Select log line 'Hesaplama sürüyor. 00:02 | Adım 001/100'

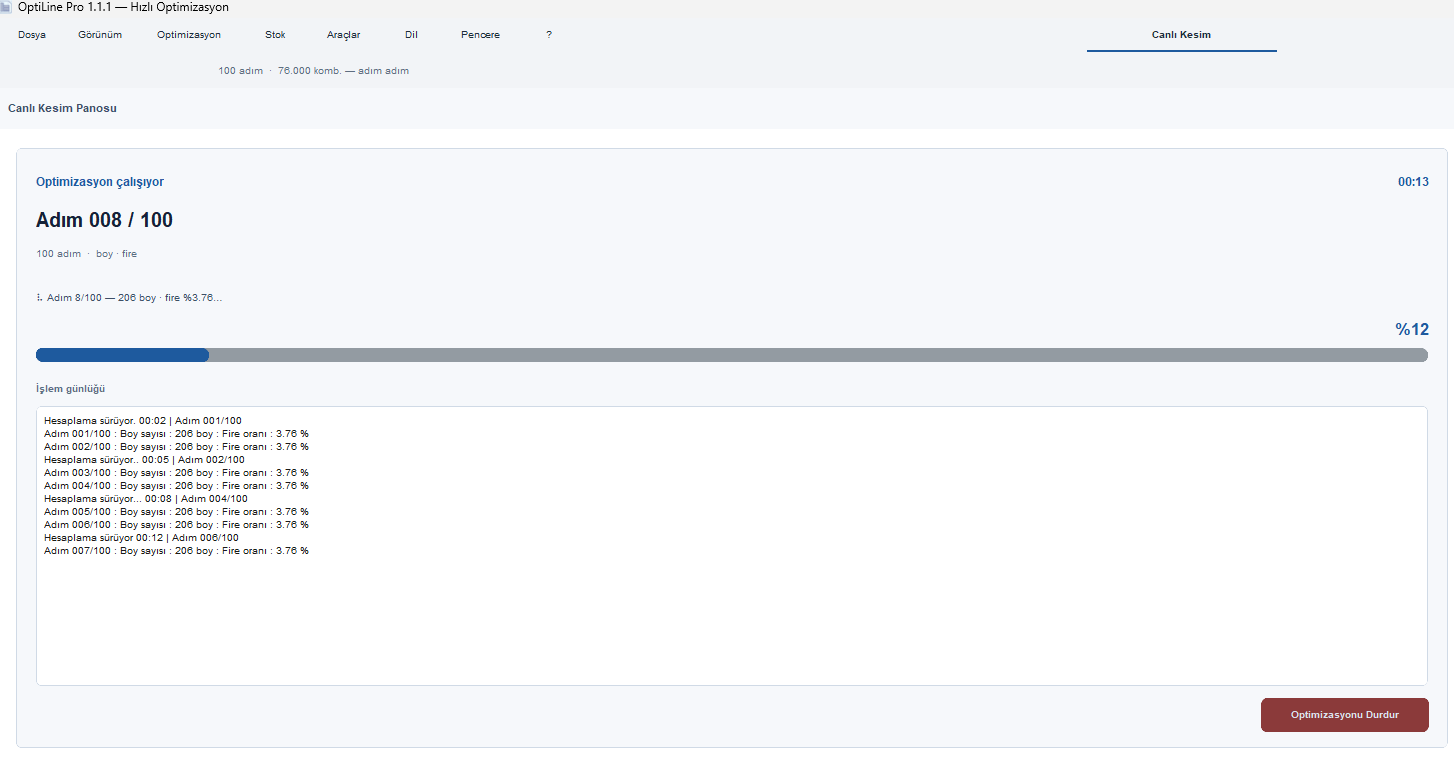(x=143, y=421)
